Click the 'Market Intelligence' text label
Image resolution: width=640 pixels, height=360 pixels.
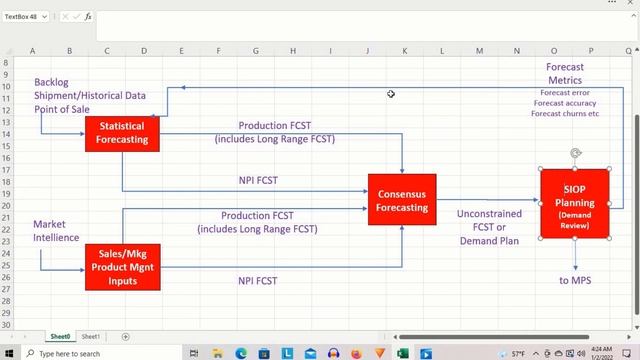coord(56,231)
